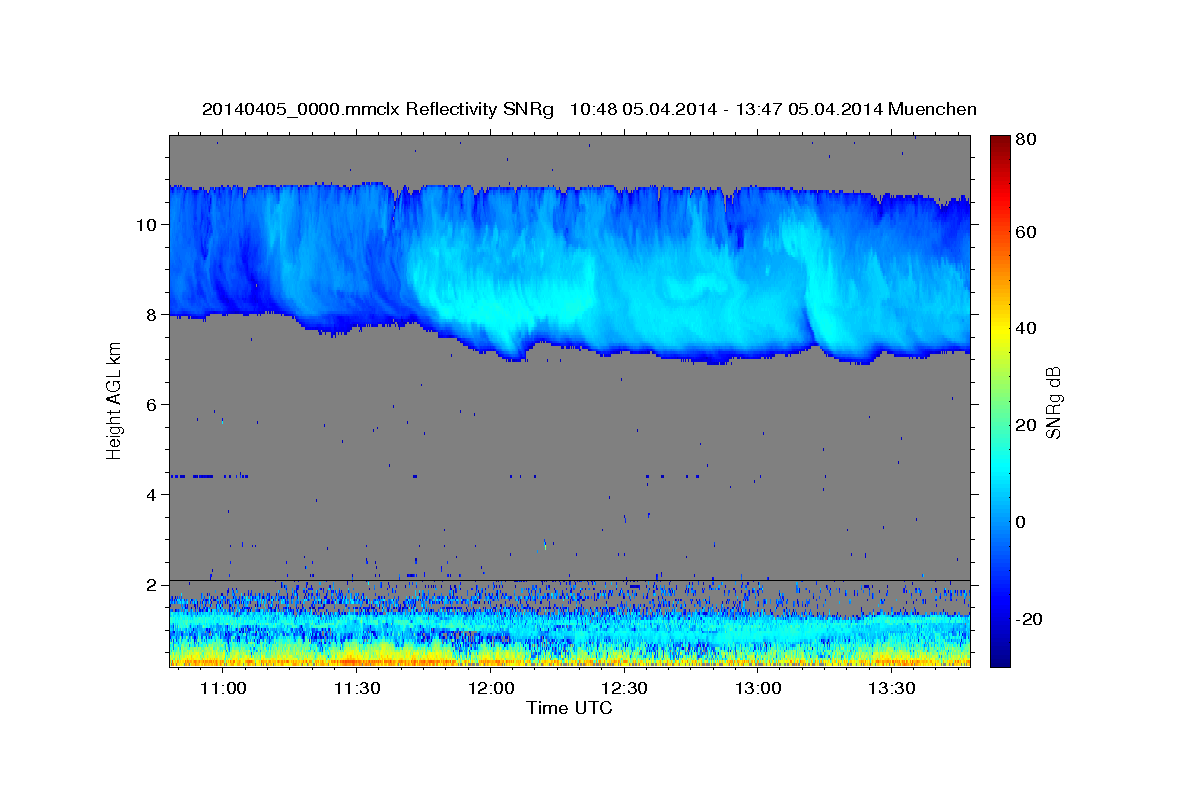This screenshot has width=1200, height=800.
Task: Click the 13:00 time tick label
Action: point(758,689)
